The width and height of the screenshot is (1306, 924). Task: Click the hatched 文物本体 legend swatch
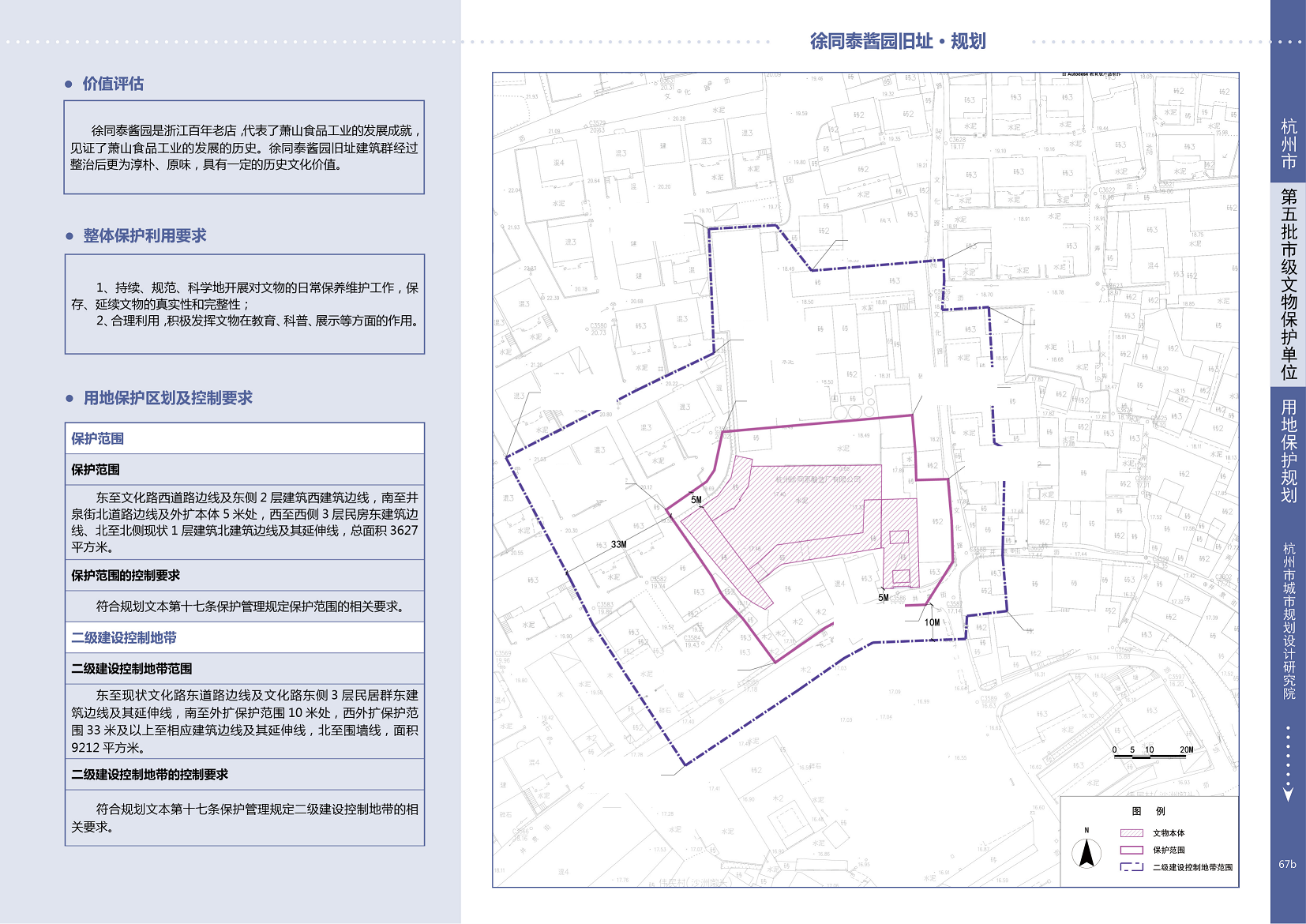1131,833
